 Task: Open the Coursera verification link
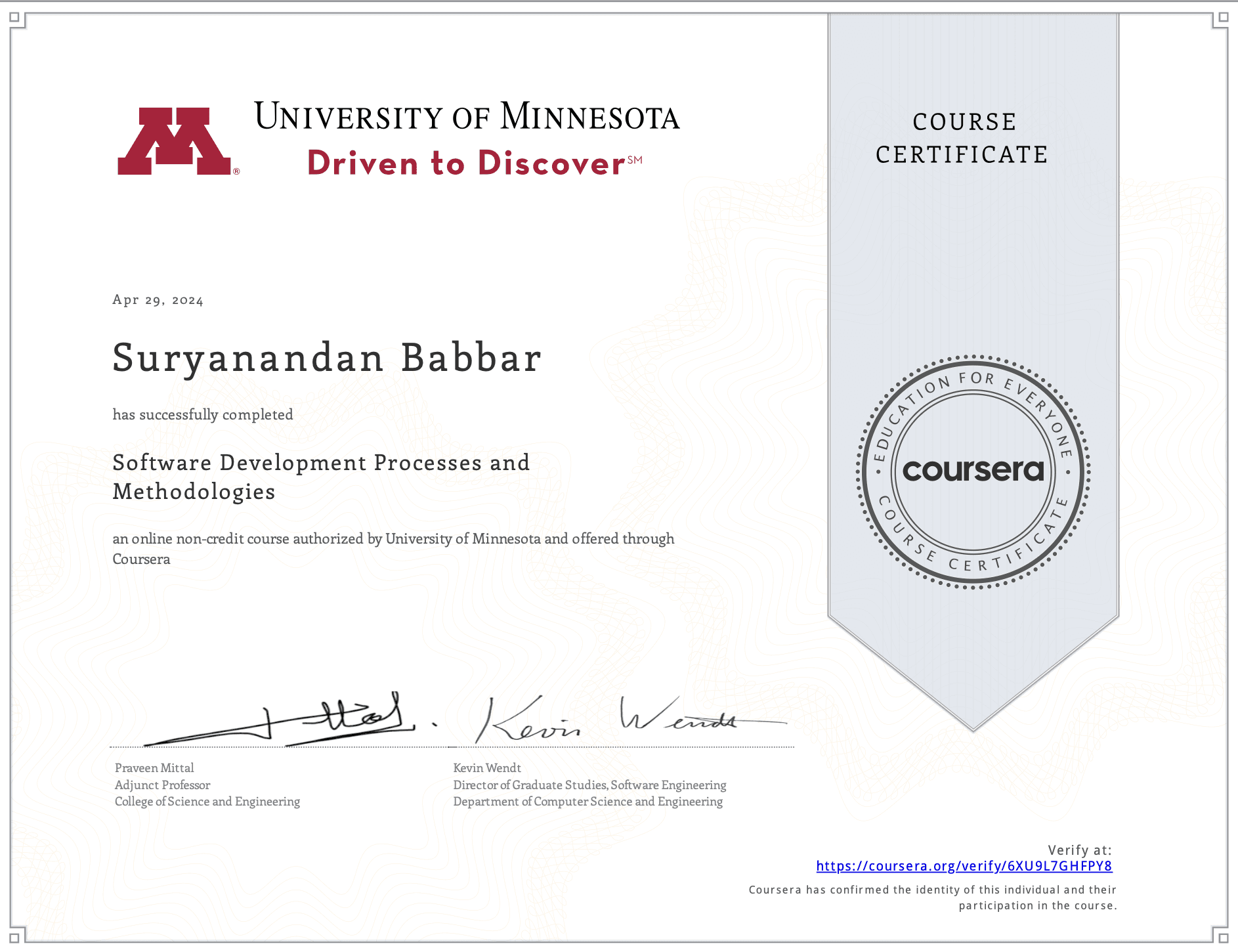click(964, 866)
